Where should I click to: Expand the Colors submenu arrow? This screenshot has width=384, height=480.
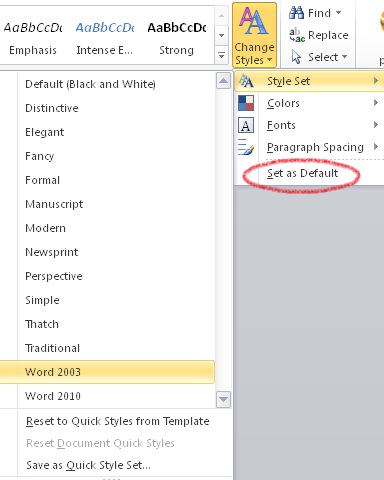coord(376,103)
